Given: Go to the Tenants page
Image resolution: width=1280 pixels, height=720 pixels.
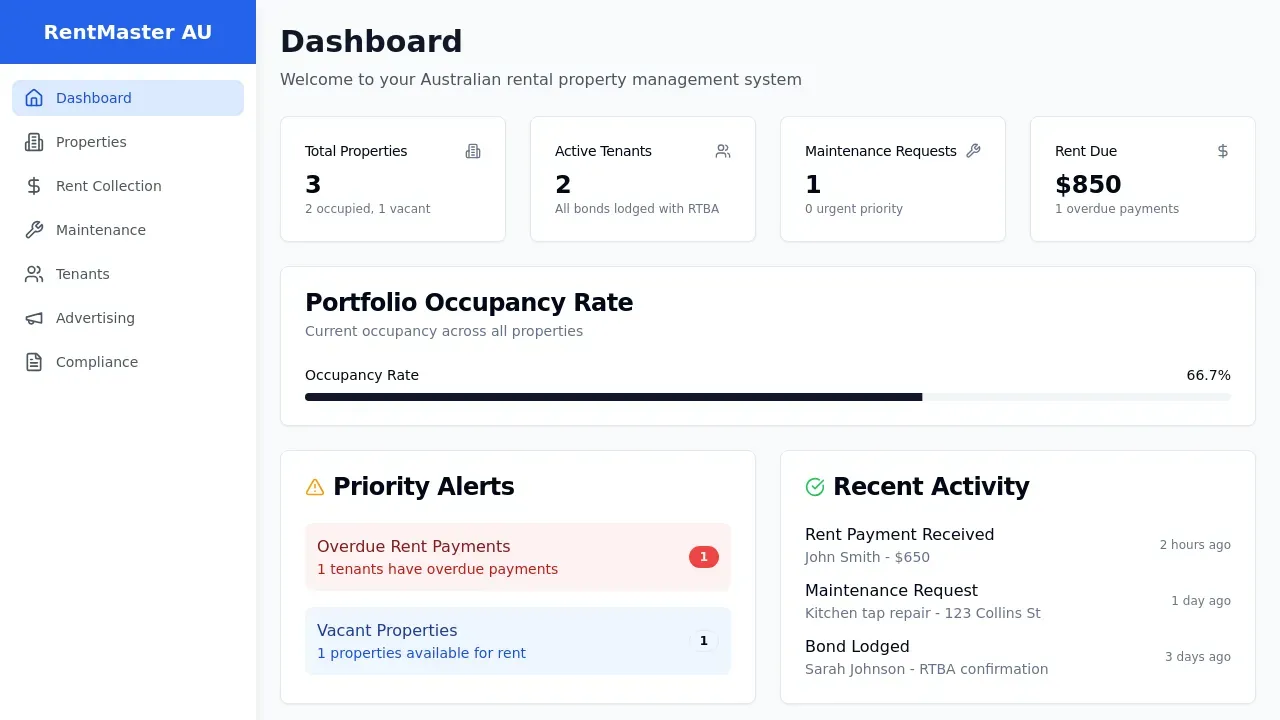Looking at the screenshot, I should 83,274.
